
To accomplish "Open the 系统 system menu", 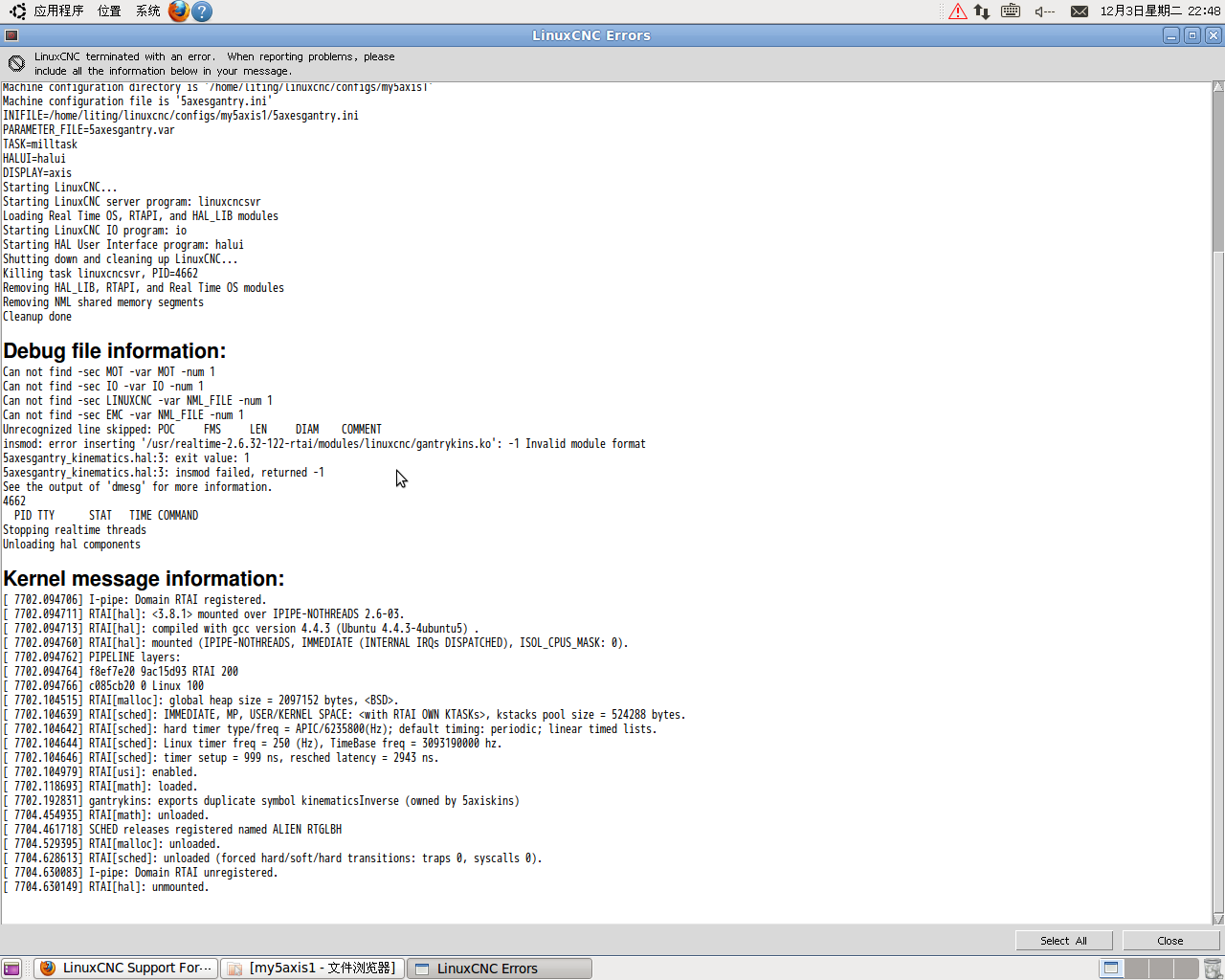I will pos(147,11).
